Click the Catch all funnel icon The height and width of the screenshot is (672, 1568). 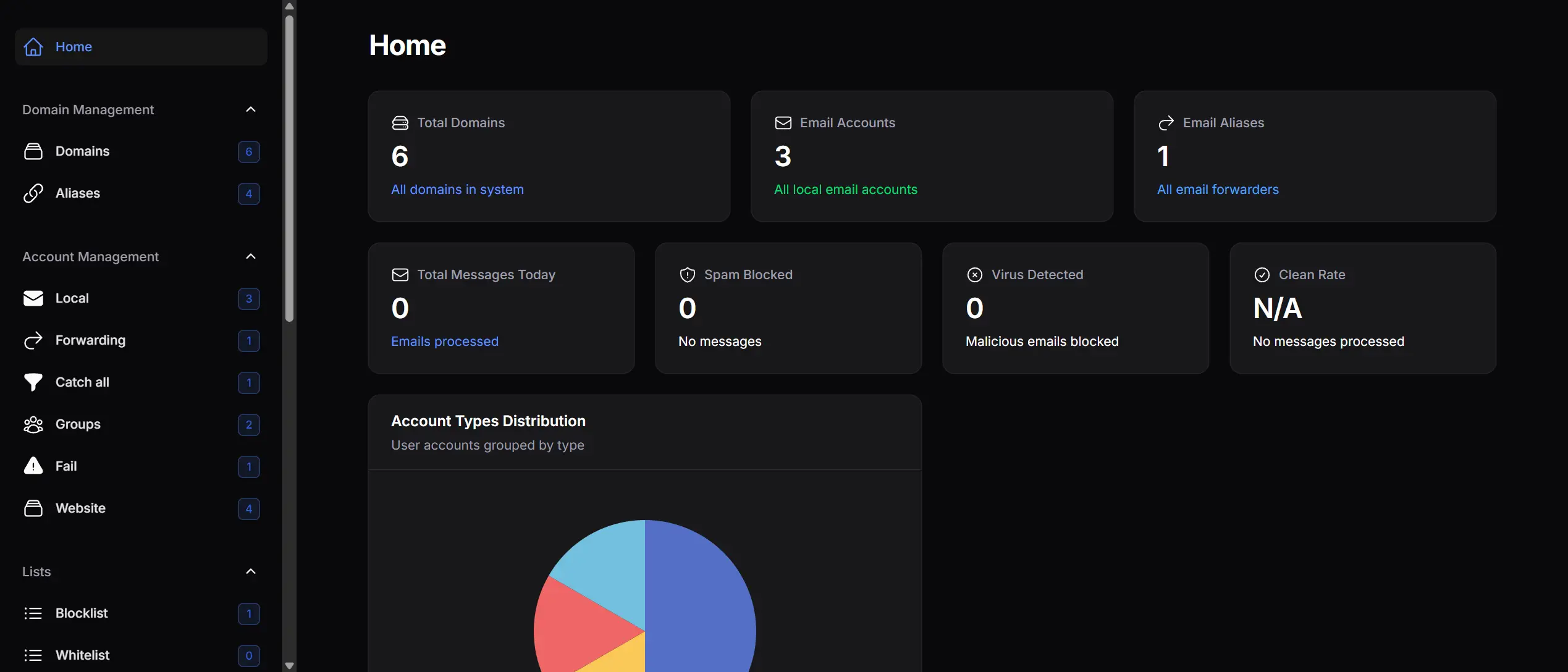point(33,382)
